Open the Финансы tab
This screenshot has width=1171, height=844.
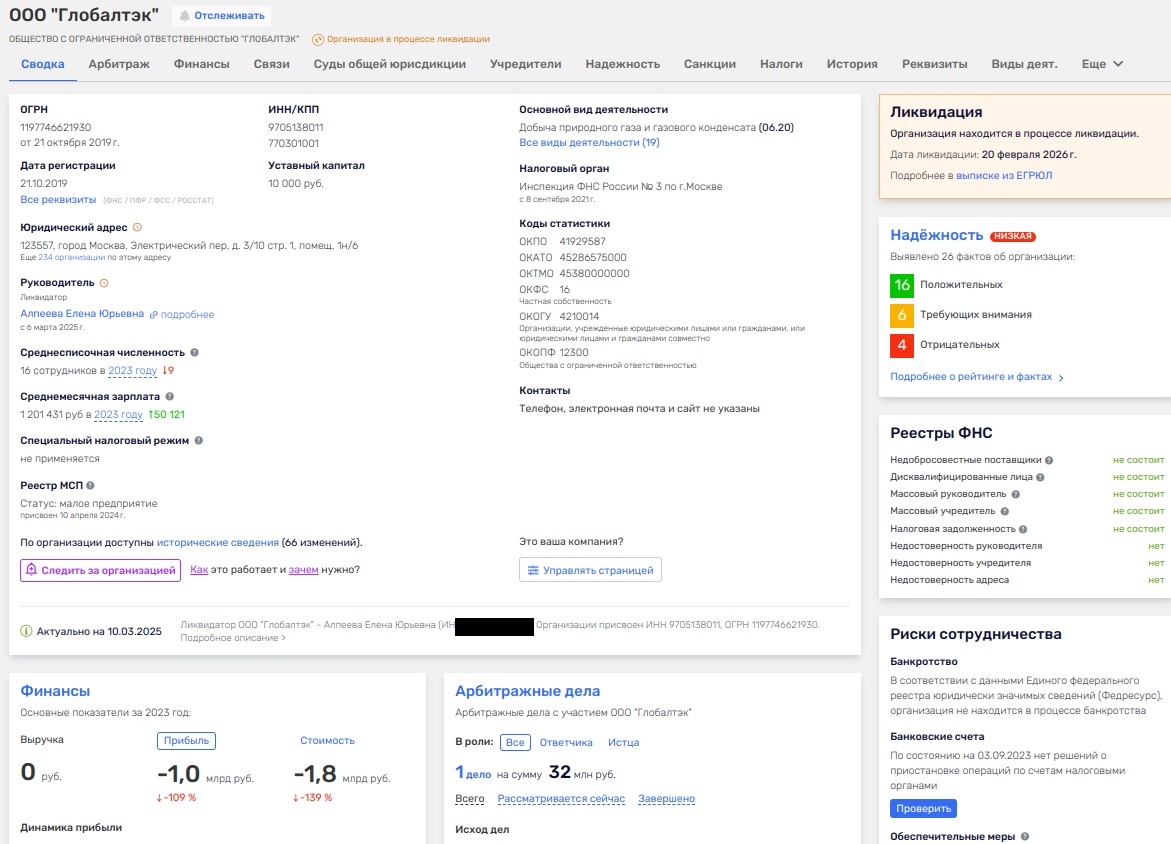(x=202, y=64)
